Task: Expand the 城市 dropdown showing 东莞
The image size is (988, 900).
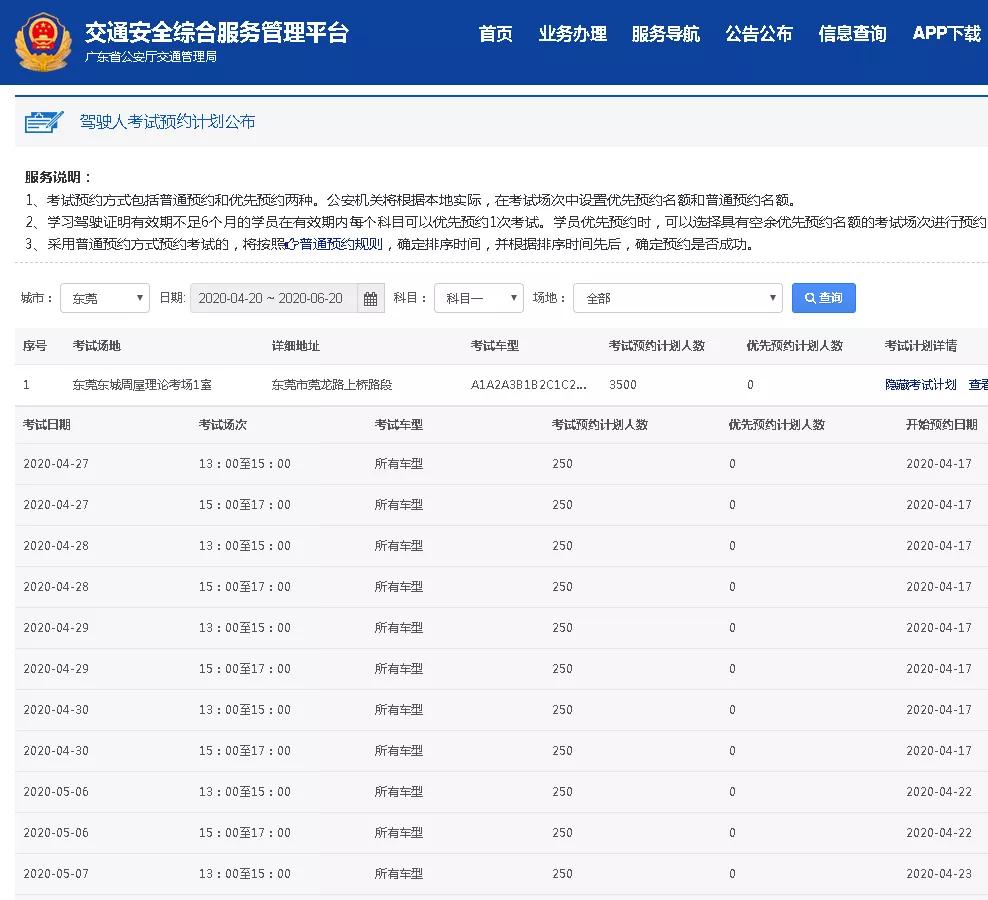Action: click(105, 298)
